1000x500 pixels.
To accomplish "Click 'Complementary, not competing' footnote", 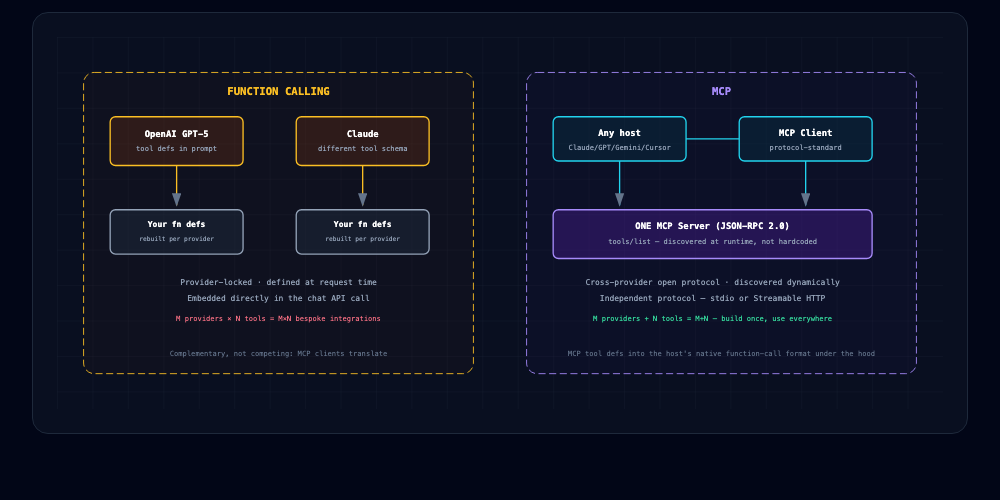I will (278, 353).
